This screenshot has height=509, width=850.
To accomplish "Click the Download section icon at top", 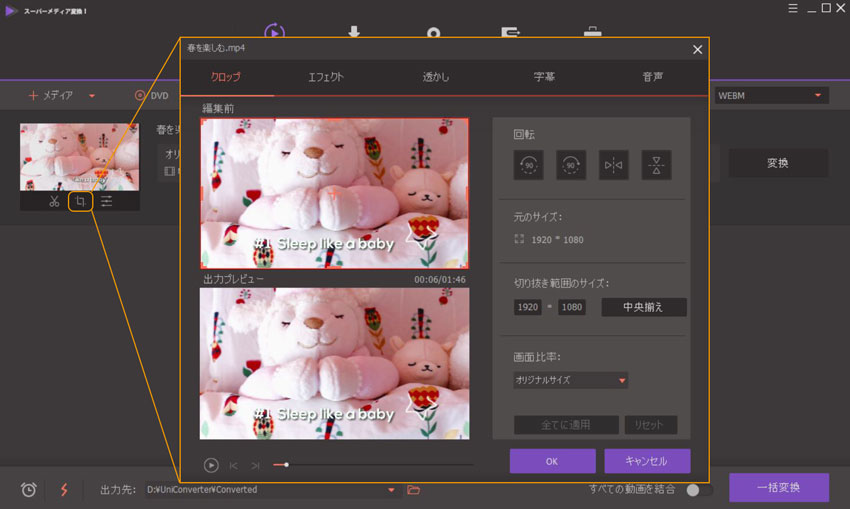I will [354, 31].
